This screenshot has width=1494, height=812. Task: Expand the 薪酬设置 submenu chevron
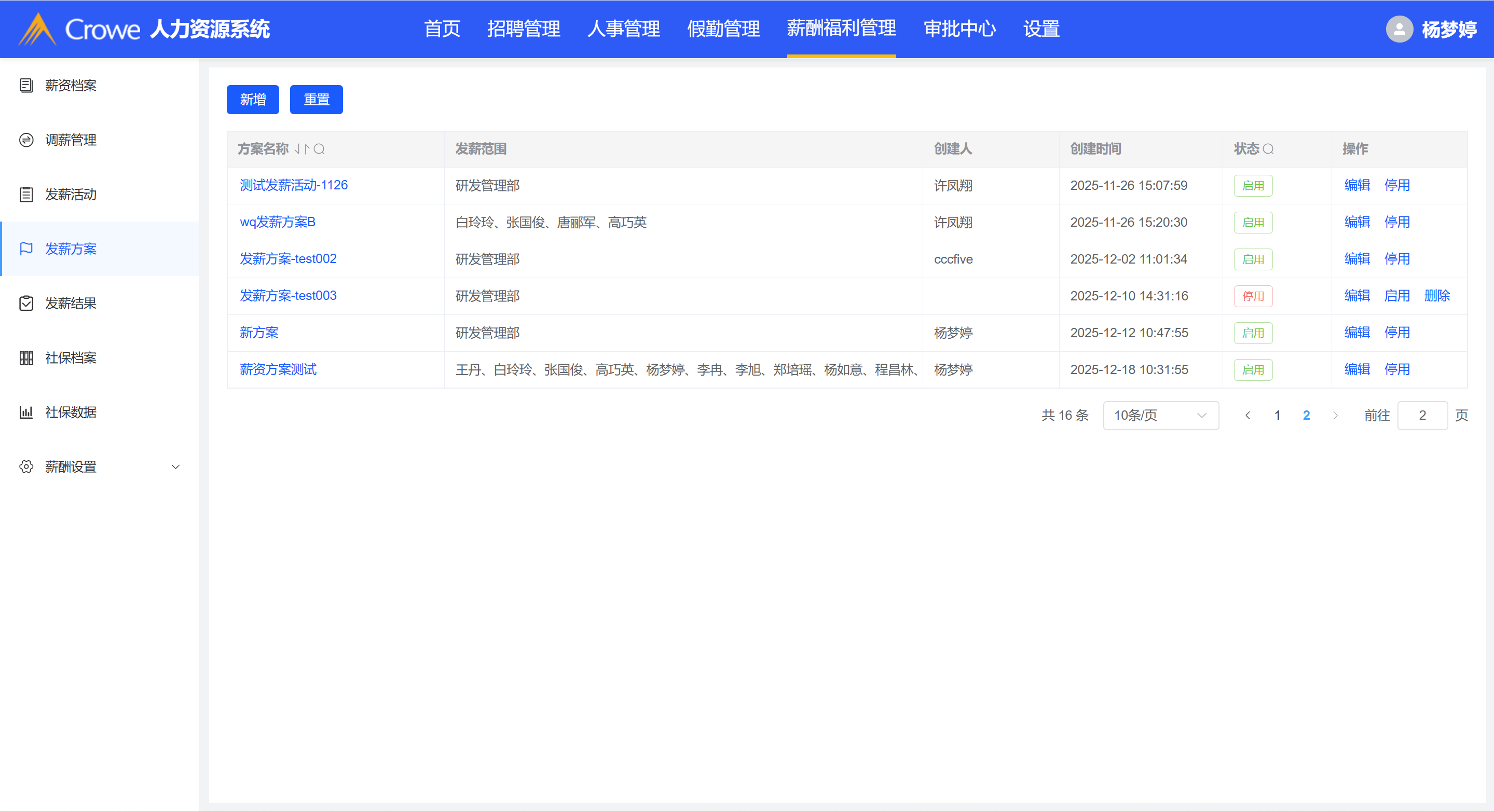pos(176,467)
